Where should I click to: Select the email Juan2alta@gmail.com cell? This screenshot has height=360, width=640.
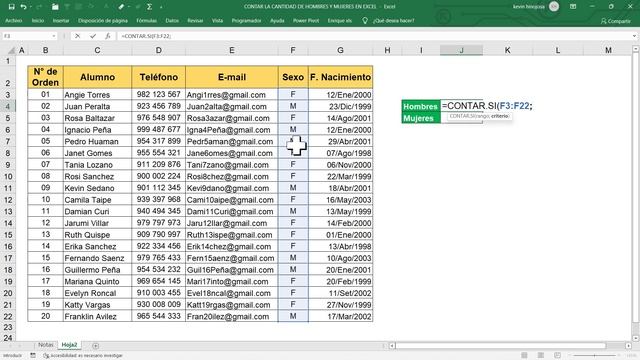tap(232, 107)
